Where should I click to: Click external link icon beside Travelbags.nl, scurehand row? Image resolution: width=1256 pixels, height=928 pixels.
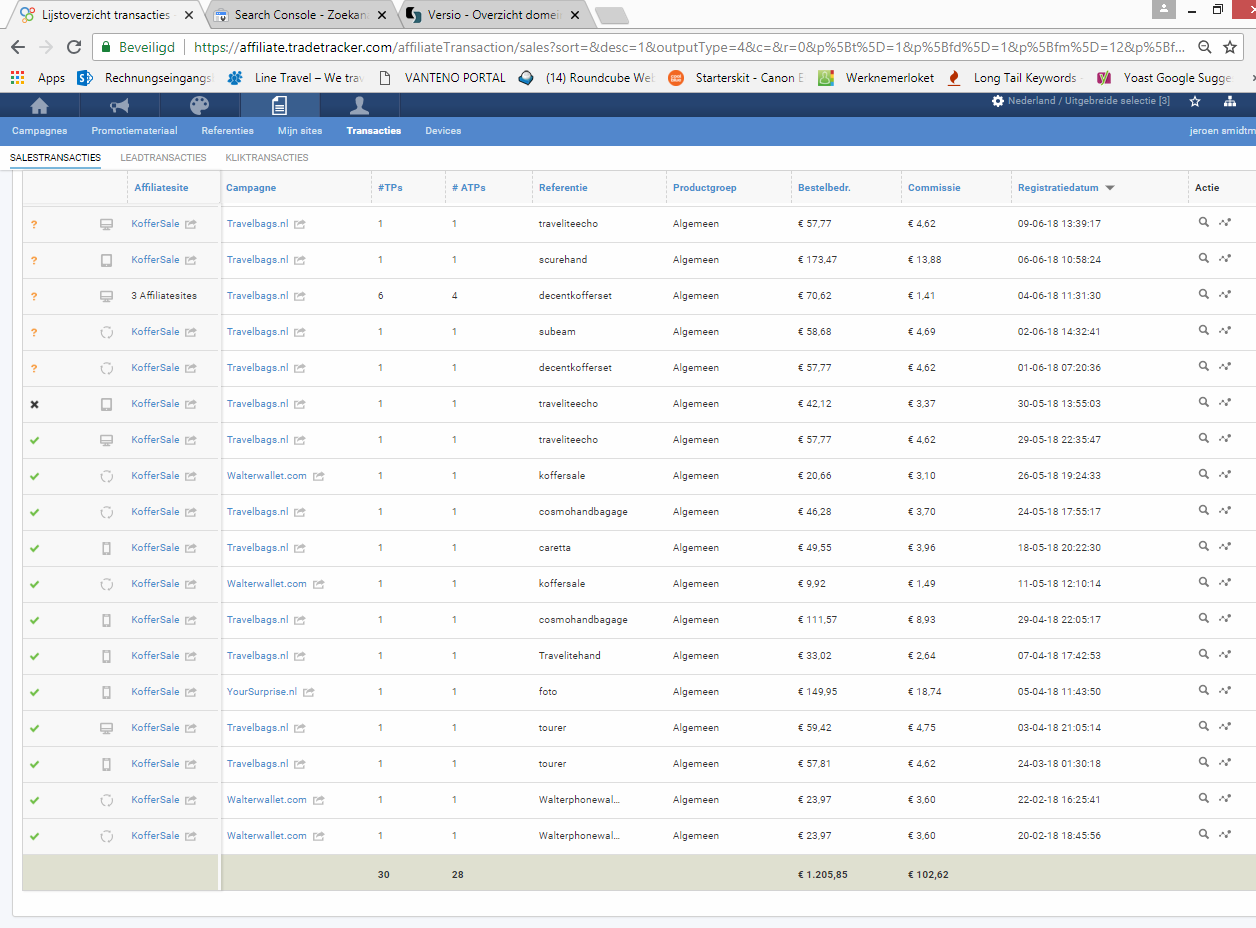coord(300,260)
